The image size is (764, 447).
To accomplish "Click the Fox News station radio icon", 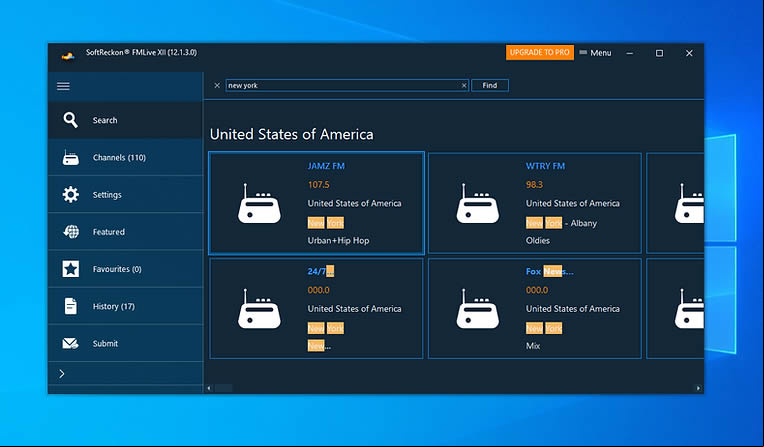I will [x=478, y=309].
